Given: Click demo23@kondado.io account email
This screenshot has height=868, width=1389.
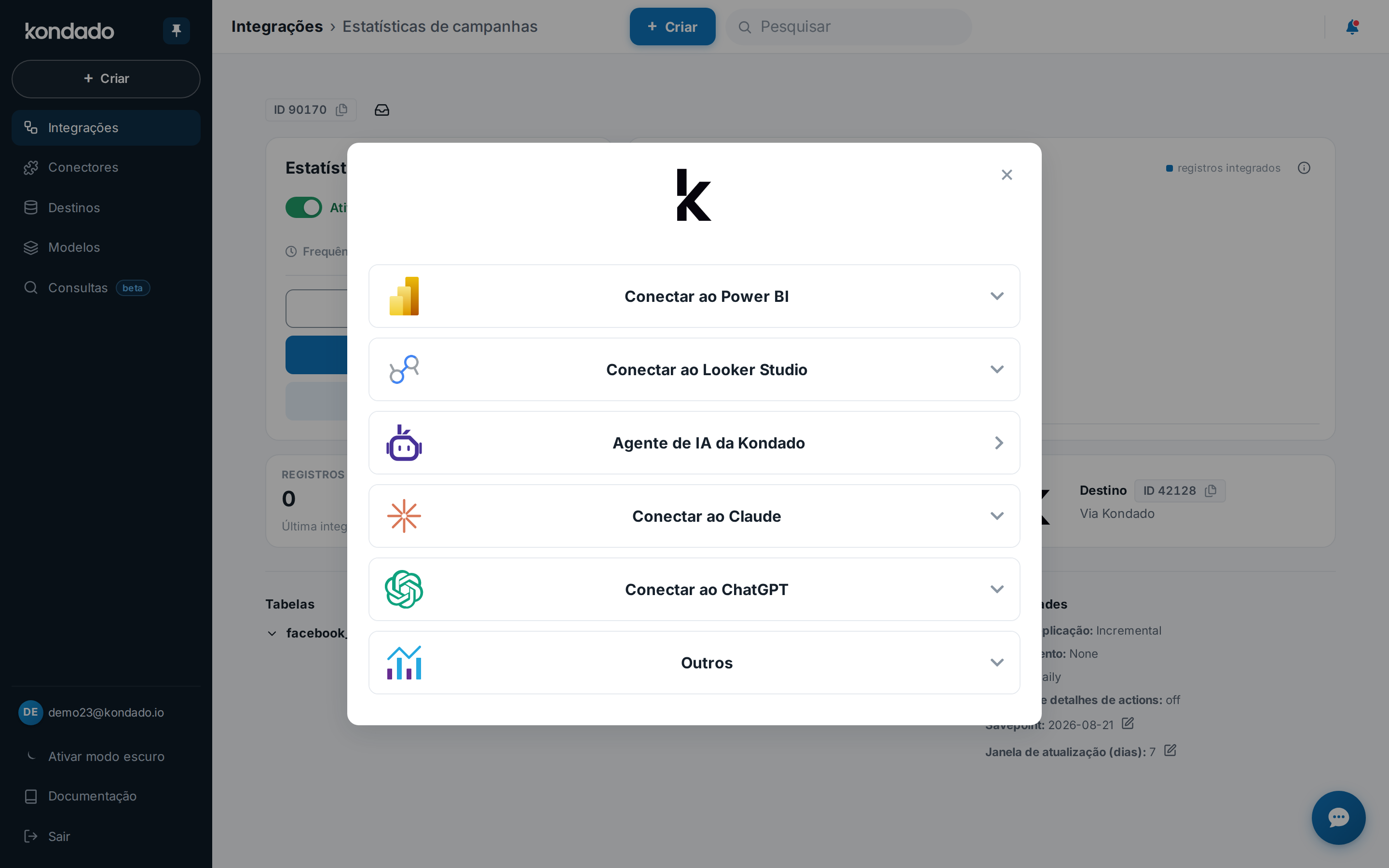Looking at the screenshot, I should click(106, 712).
